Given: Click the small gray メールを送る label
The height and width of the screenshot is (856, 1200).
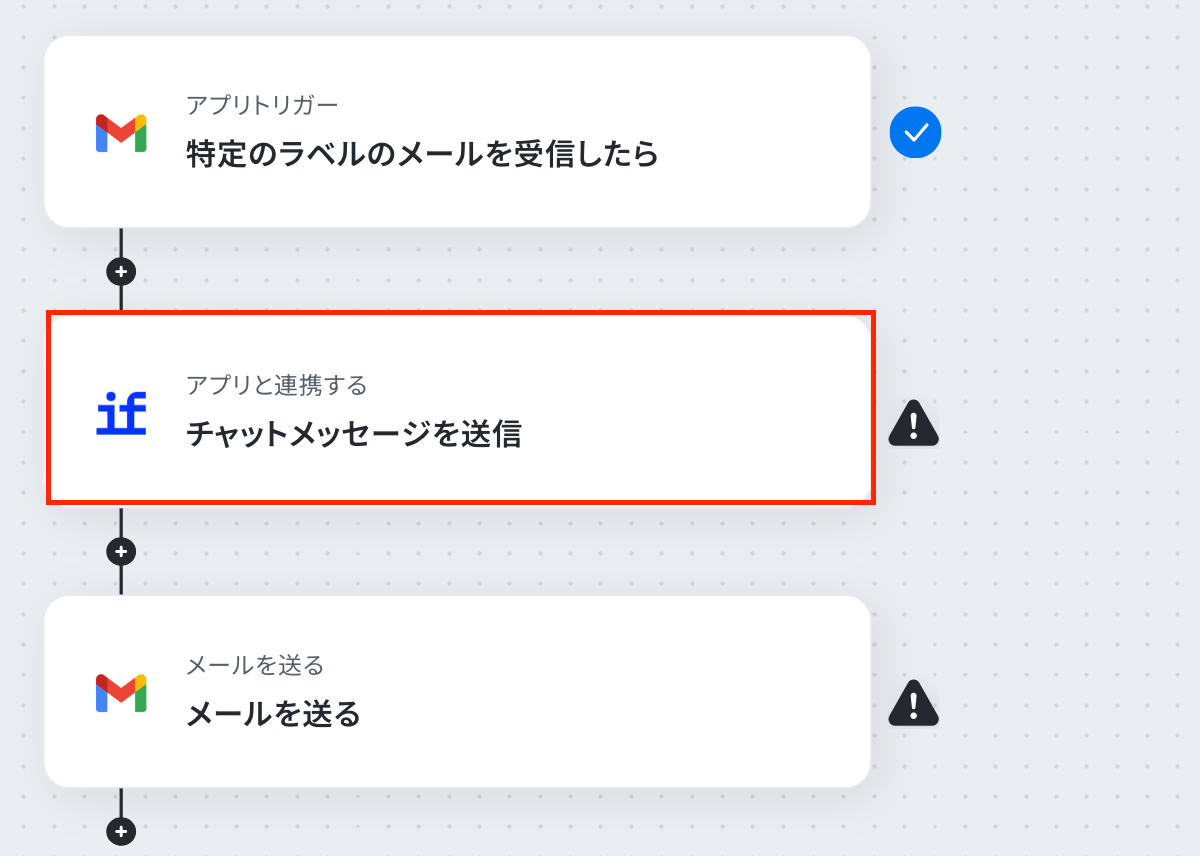Looking at the screenshot, I should pos(255,665).
